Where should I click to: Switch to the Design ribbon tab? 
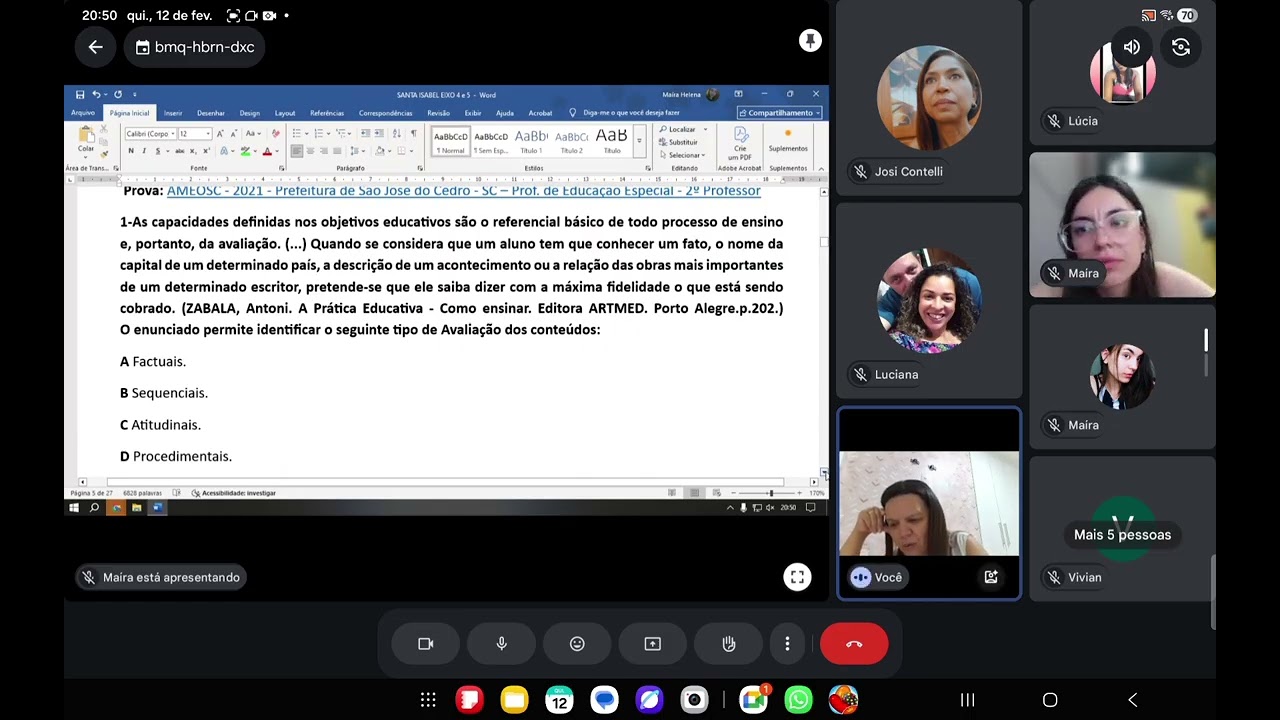[249, 113]
